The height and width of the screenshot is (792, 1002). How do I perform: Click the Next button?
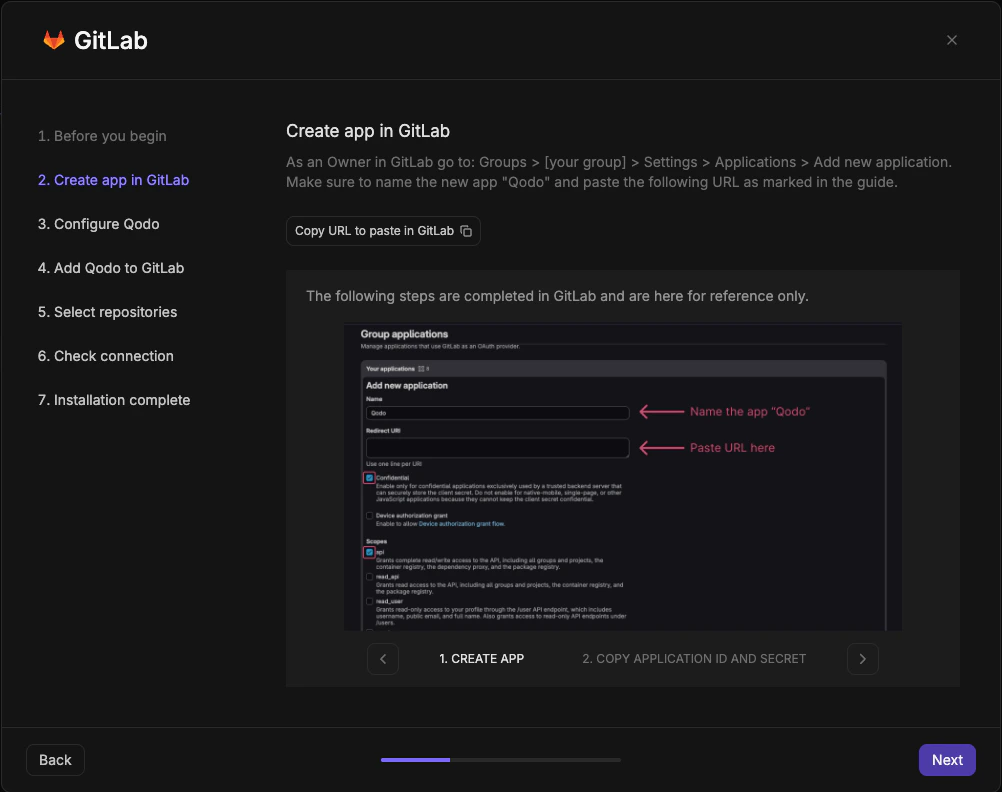tap(947, 760)
